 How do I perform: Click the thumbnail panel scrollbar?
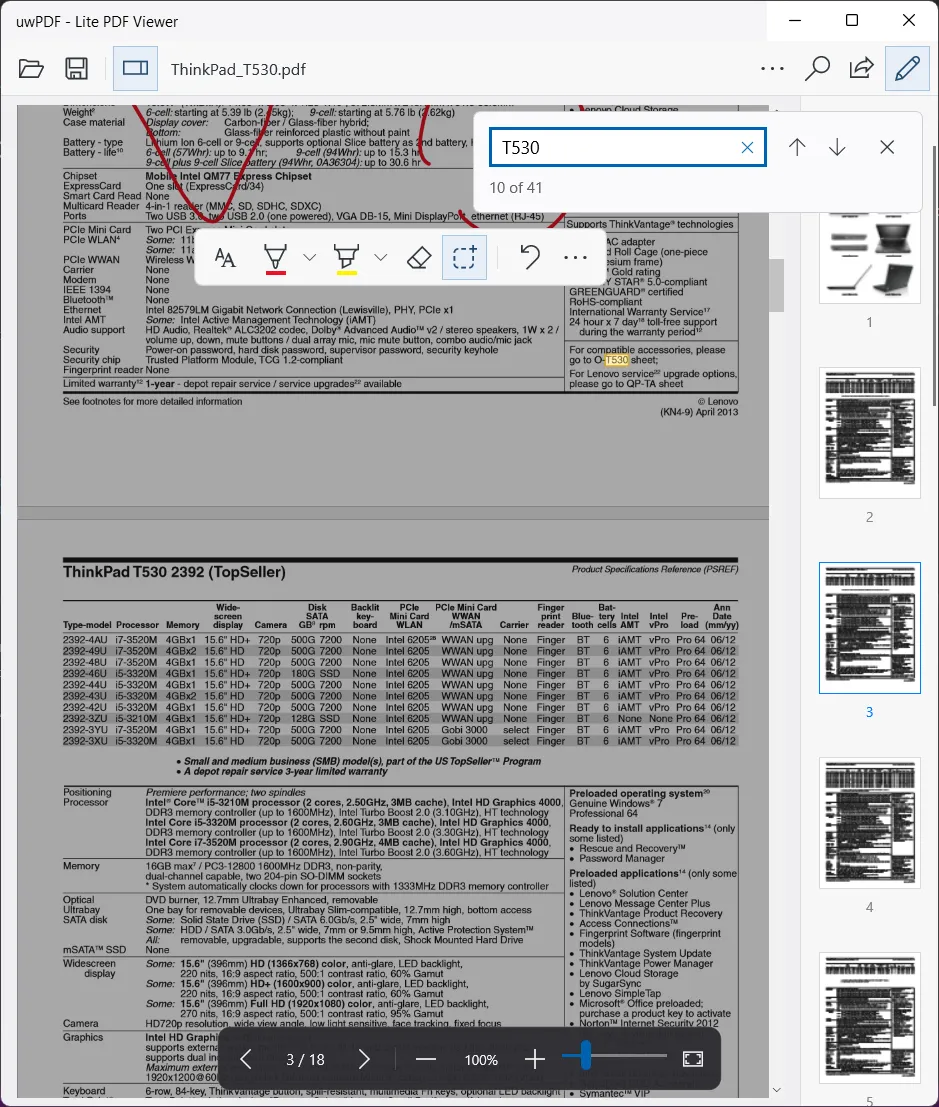point(934,275)
